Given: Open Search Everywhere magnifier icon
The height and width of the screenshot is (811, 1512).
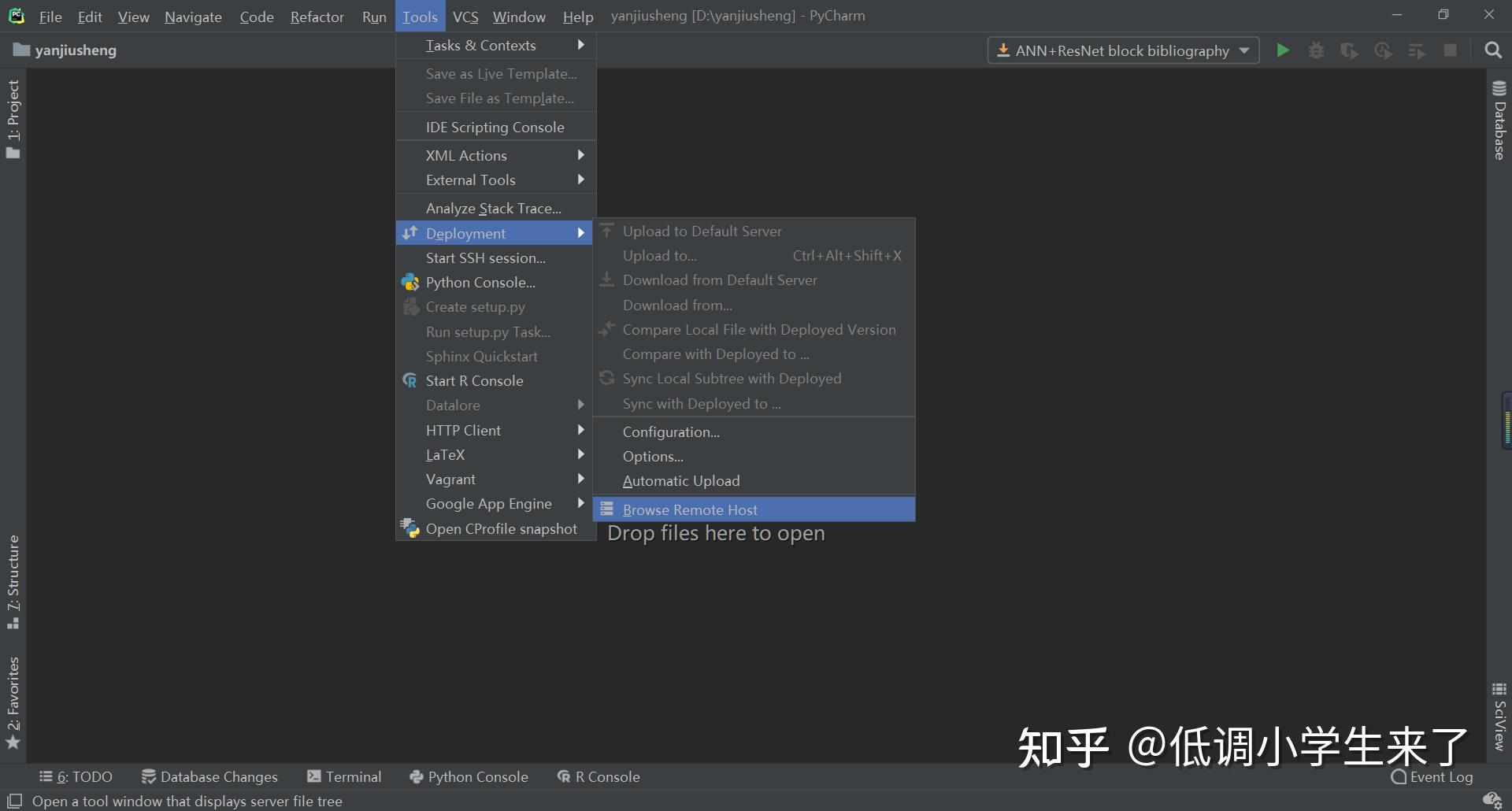Looking at the screenshot, I should [1492, 50].
